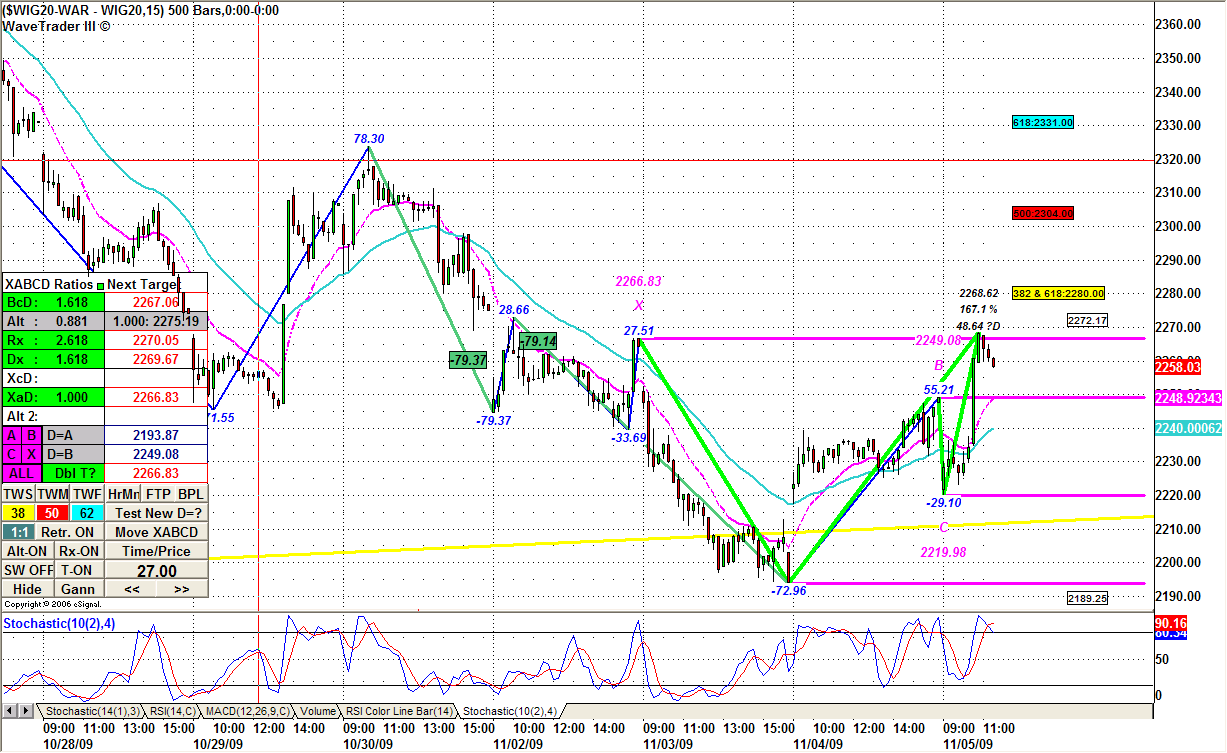The width and height of the screenshot is (1227, 753).
Task: Switch to RSI Color Line Bar(14) tab
Action: [400, 711]
